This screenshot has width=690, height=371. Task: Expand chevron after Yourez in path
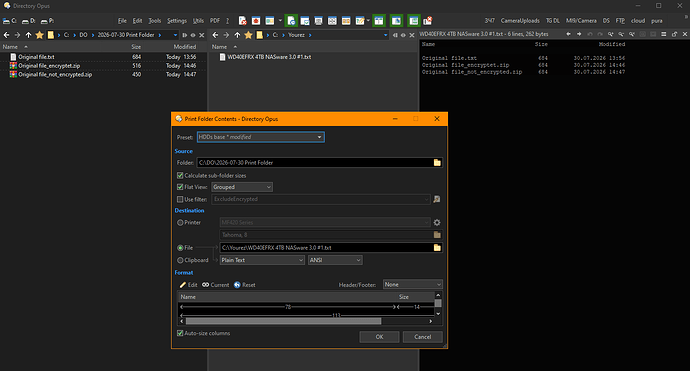point(310,35)
